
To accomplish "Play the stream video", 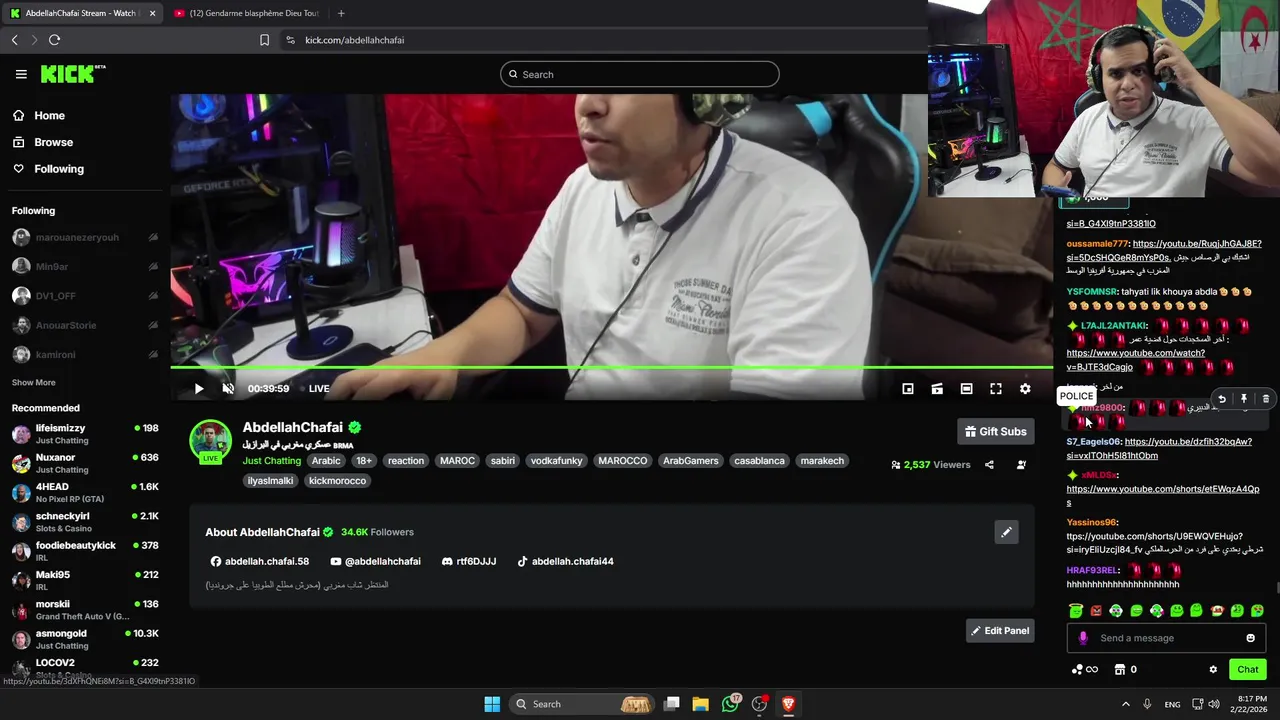I will coord(199,389).
